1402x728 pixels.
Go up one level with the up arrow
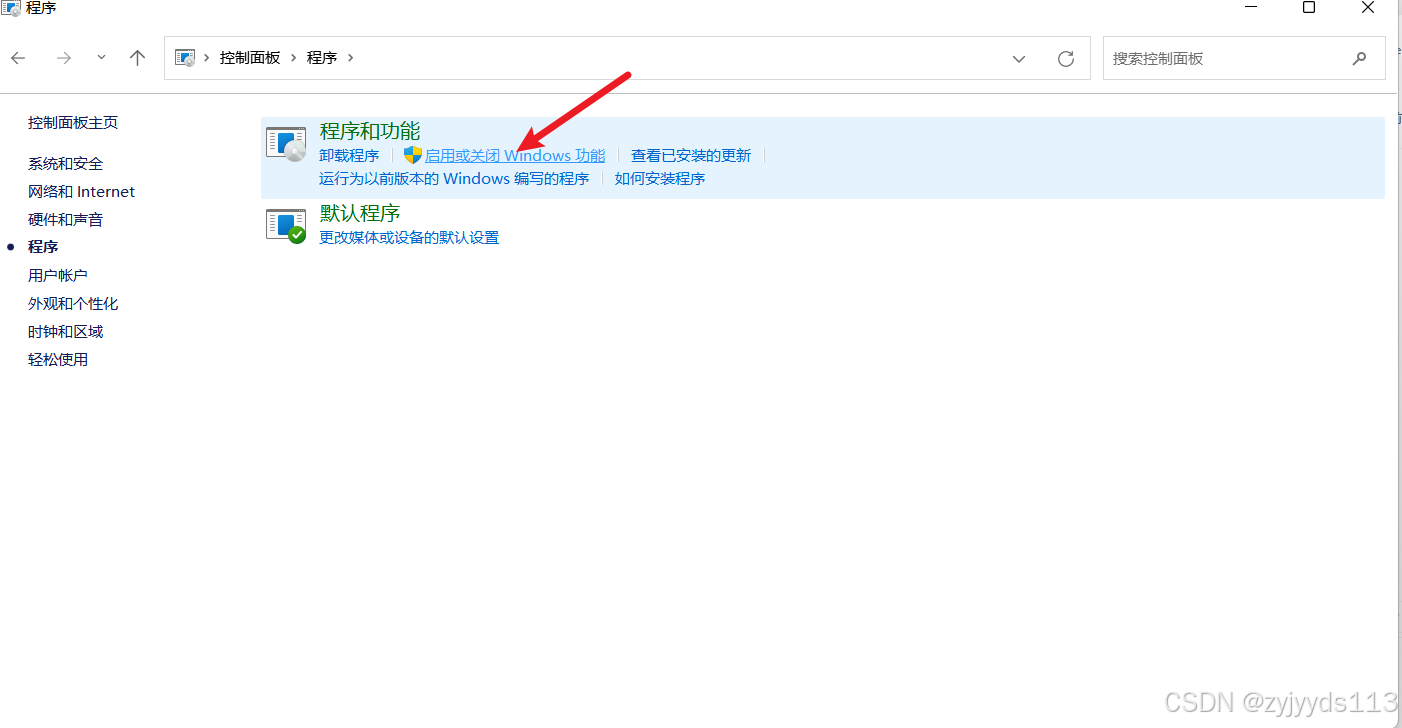pyautogui.click(x=138, y=58)
